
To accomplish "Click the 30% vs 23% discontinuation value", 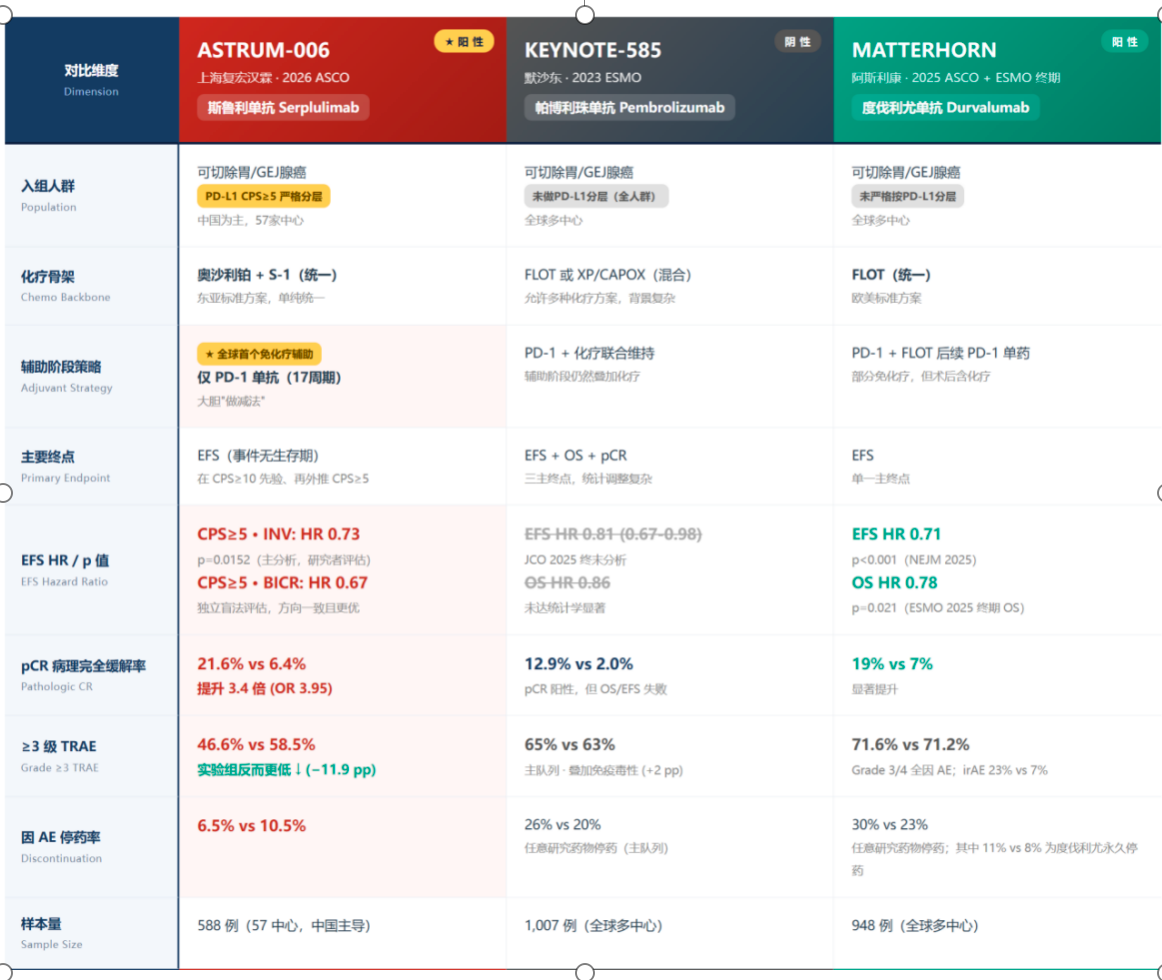I will pyautogui.click(x=890, y=824).
